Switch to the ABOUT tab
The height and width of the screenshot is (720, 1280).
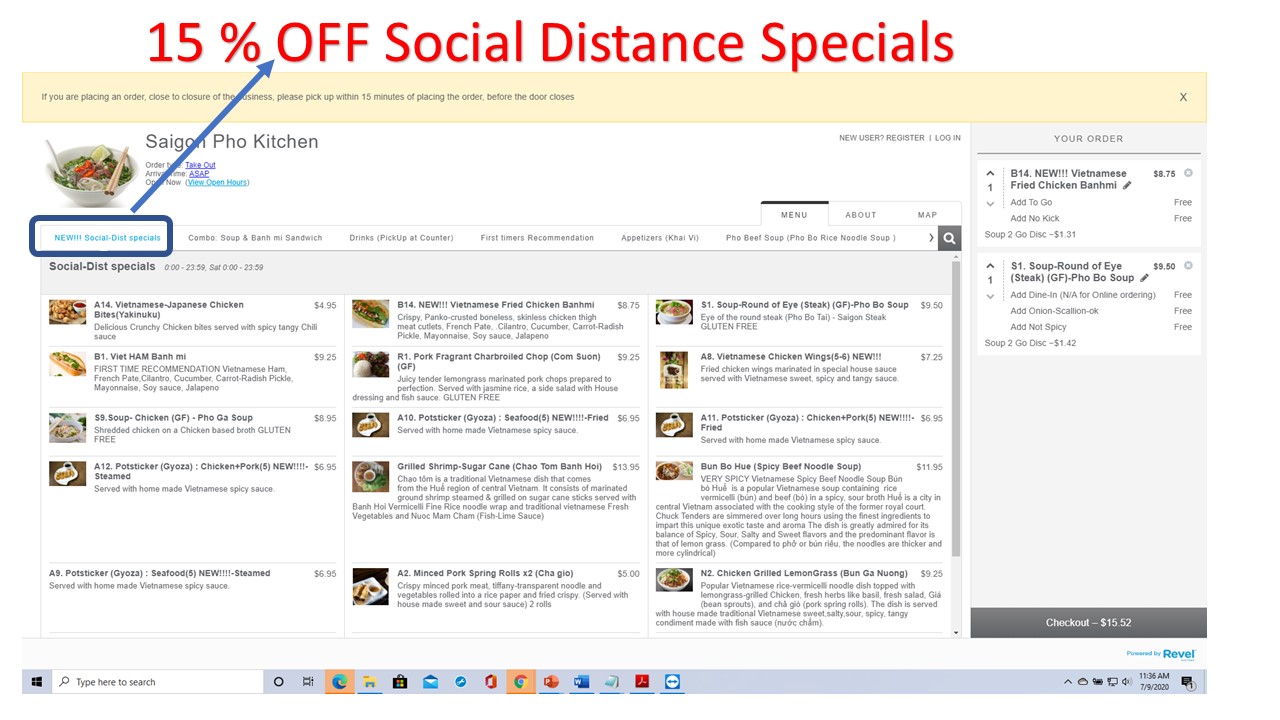pos(860,215)
